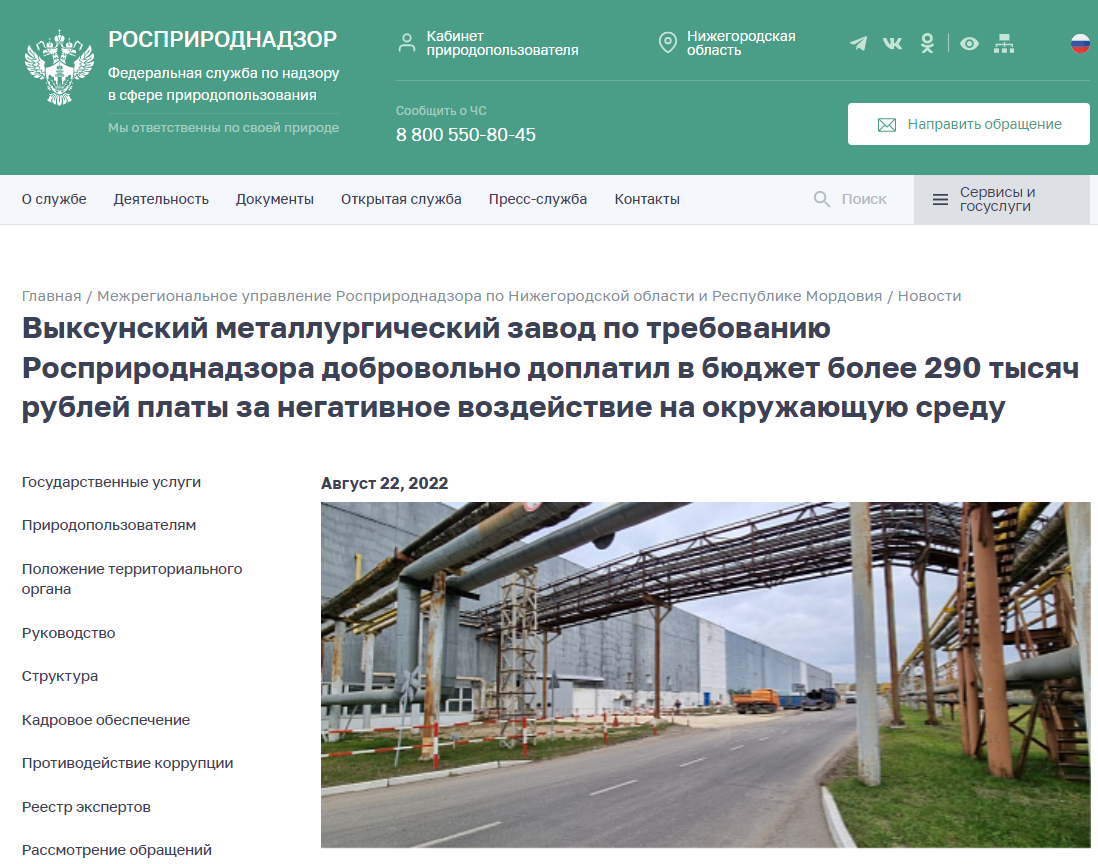
Task: Click the factory pipeline article photo
Action: [705, 675]
